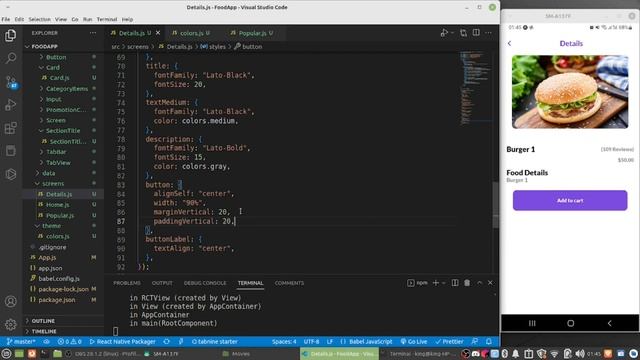
Task: Switch to the Debug Console tab
Action: tap(205, 283)
